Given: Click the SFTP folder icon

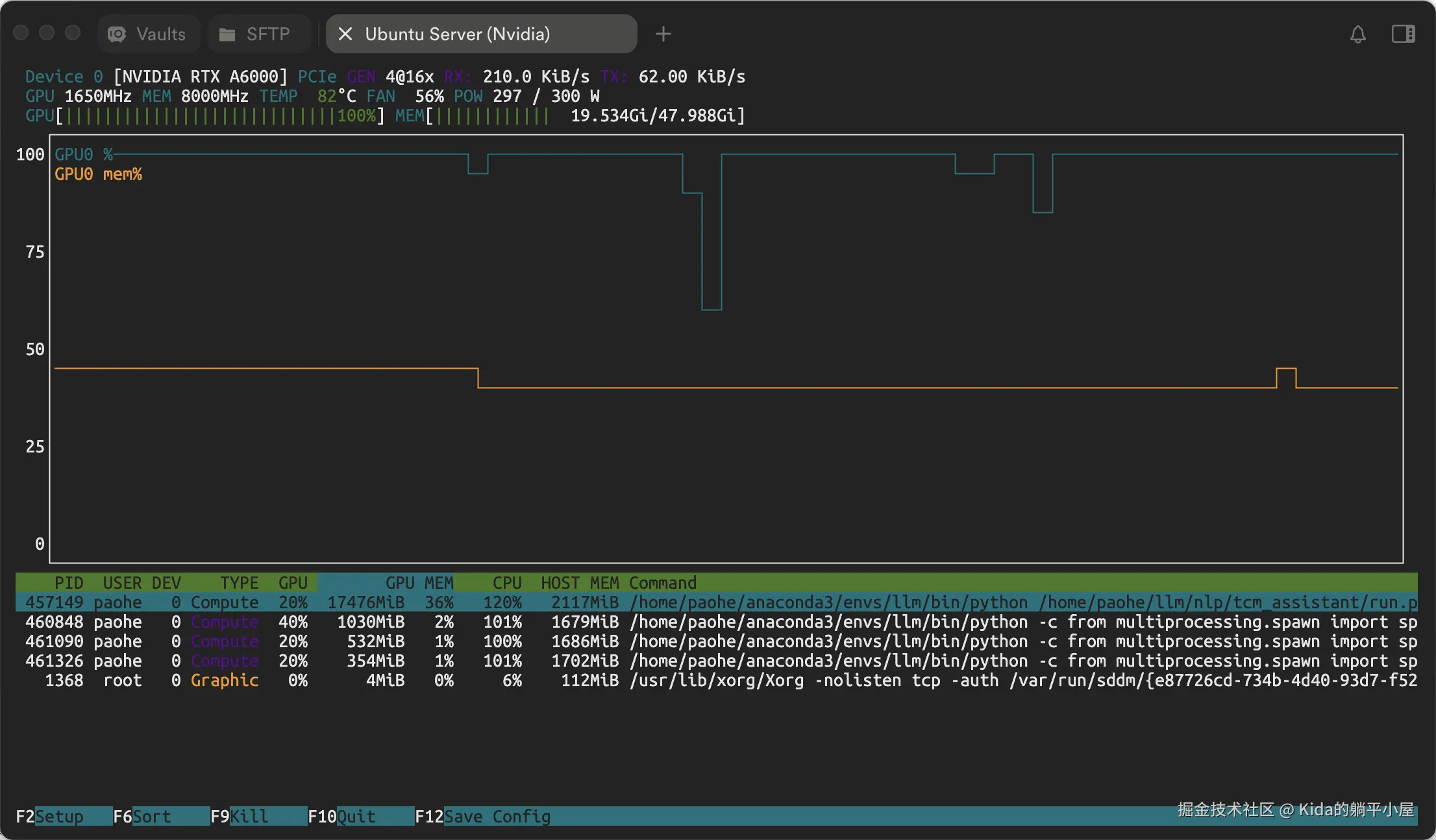Looking at the screenshot, I should coord(227,34).
